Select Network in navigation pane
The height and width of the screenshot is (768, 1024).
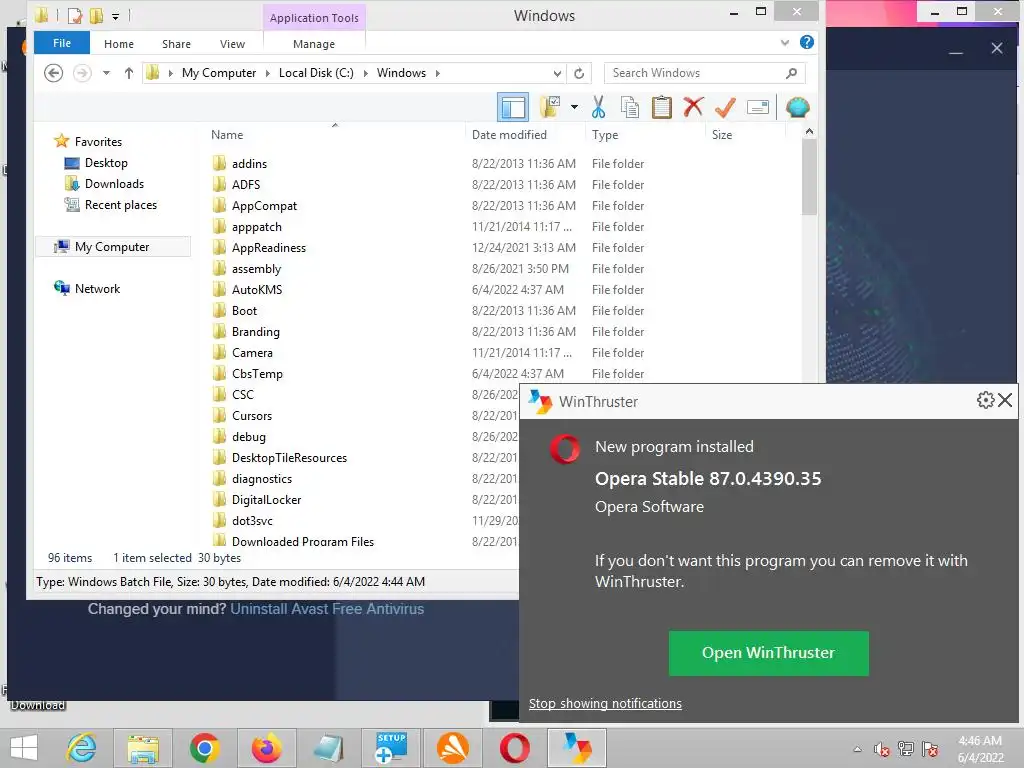tap(97, 288)
